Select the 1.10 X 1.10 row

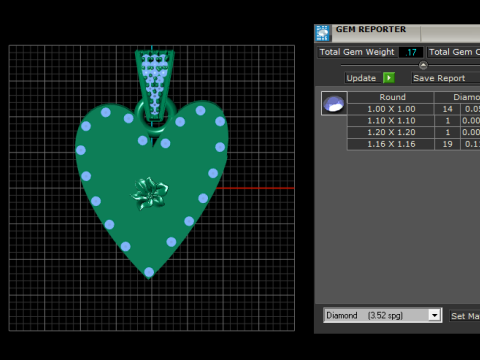413,121
